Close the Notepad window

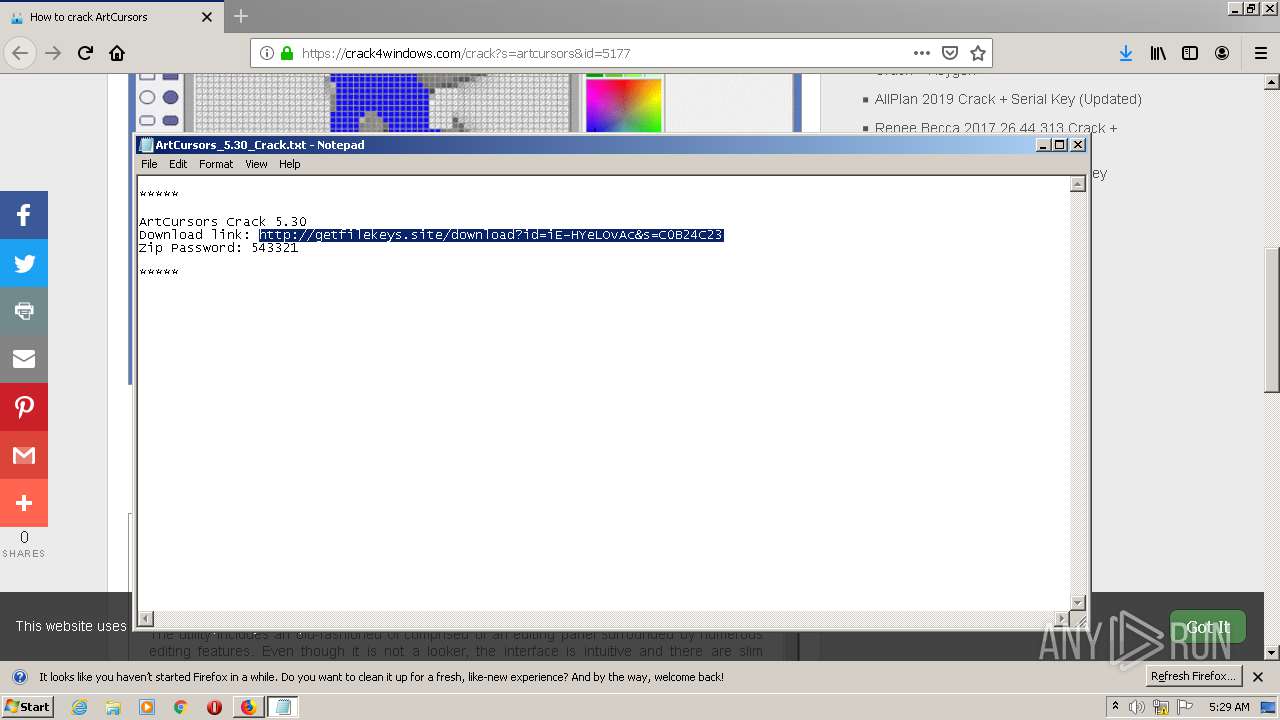point(1078,145)
